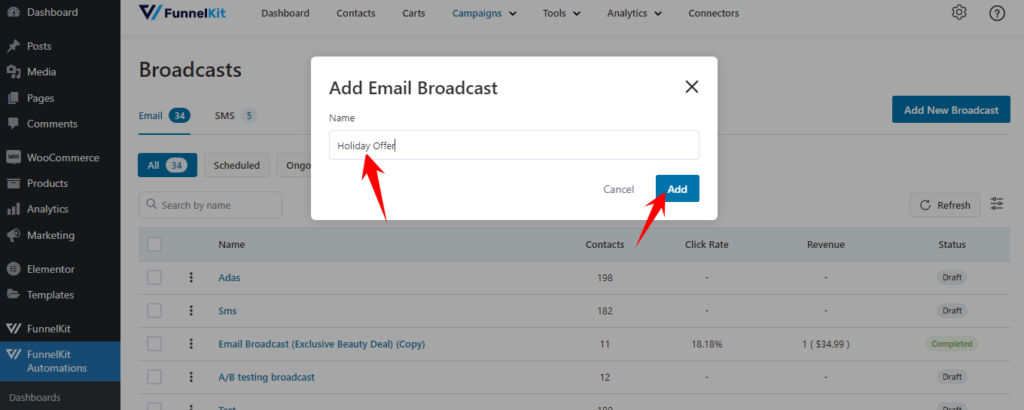Switch to the Email broadcasts tab
This screenshot has width=1024, height=410.
[164, 116]
